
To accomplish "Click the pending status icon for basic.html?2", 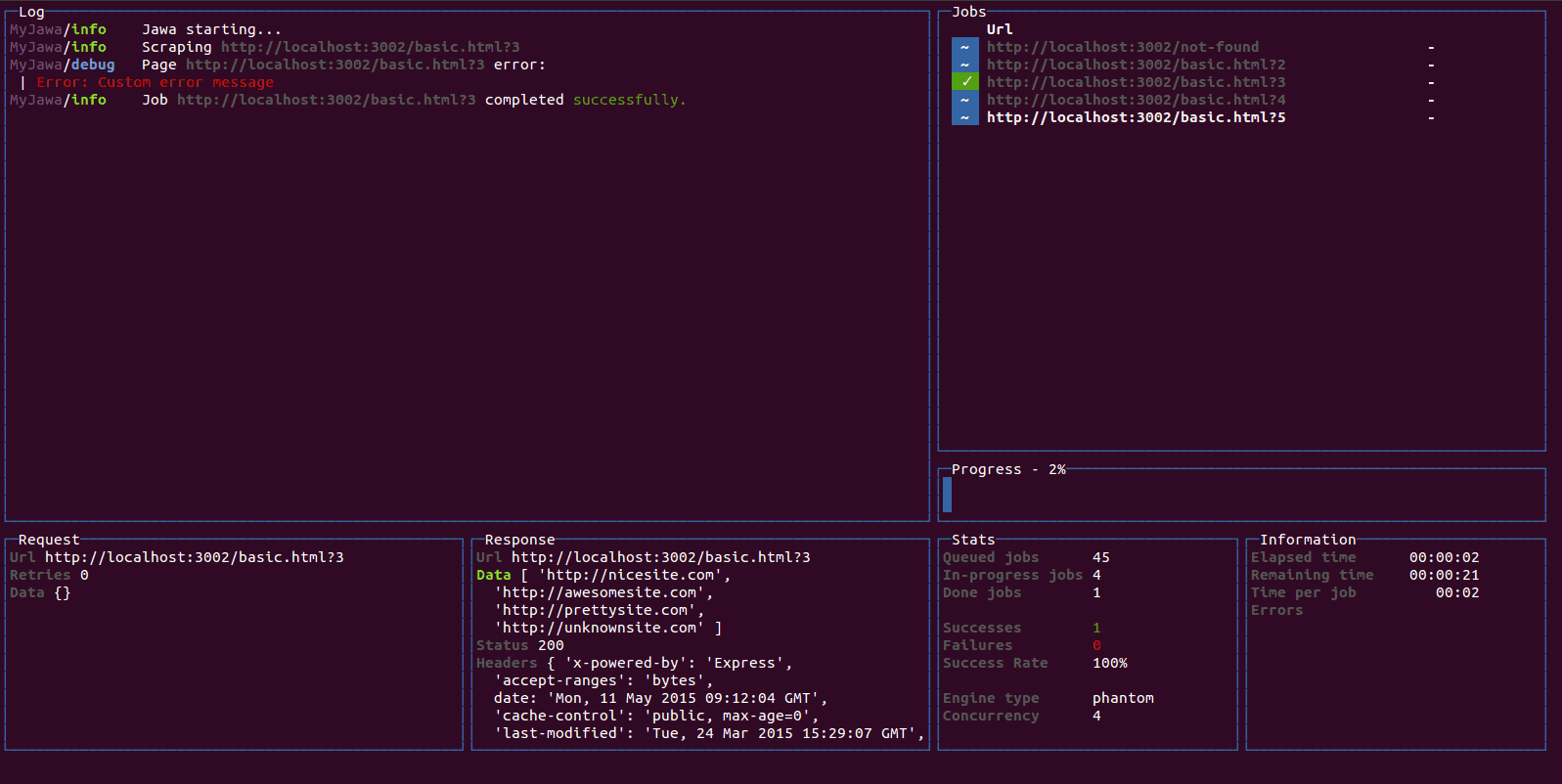I will coord(964,65).
